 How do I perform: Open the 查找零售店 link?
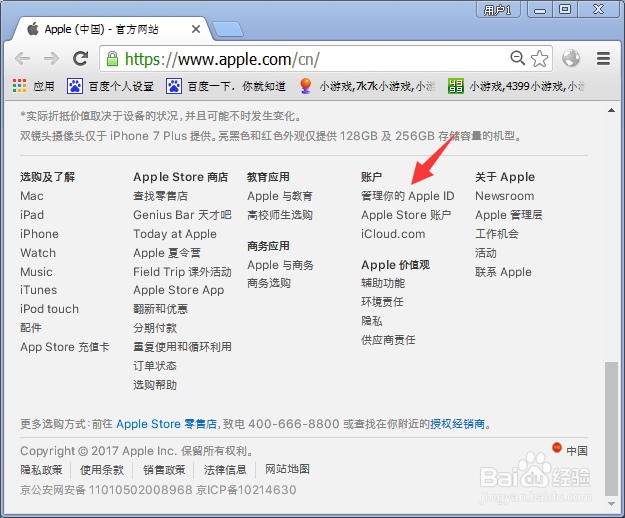pos(160,196)
